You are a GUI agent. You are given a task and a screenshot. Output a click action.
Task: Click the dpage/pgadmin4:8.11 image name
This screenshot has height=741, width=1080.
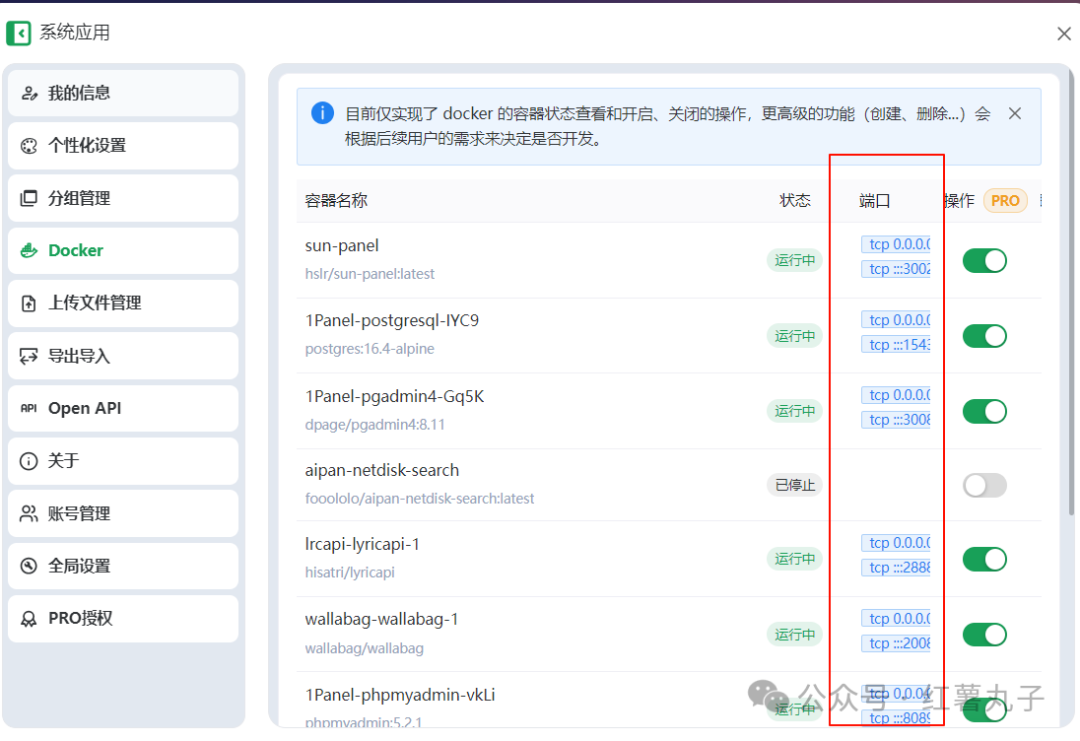click(375, 425)
